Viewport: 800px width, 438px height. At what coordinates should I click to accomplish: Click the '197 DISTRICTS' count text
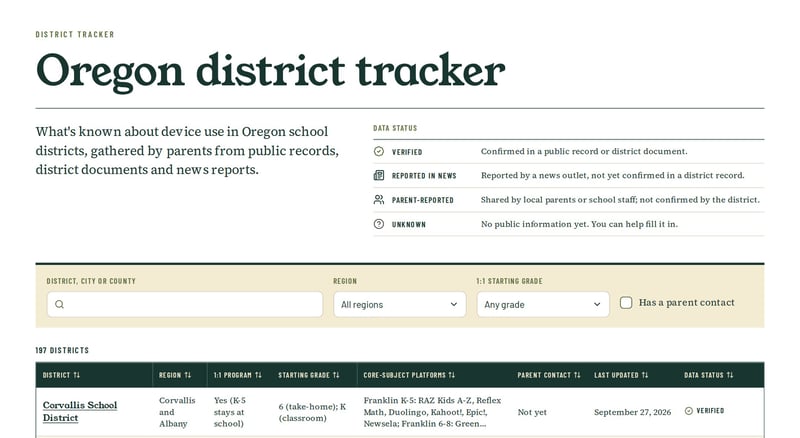pos(62,350)
